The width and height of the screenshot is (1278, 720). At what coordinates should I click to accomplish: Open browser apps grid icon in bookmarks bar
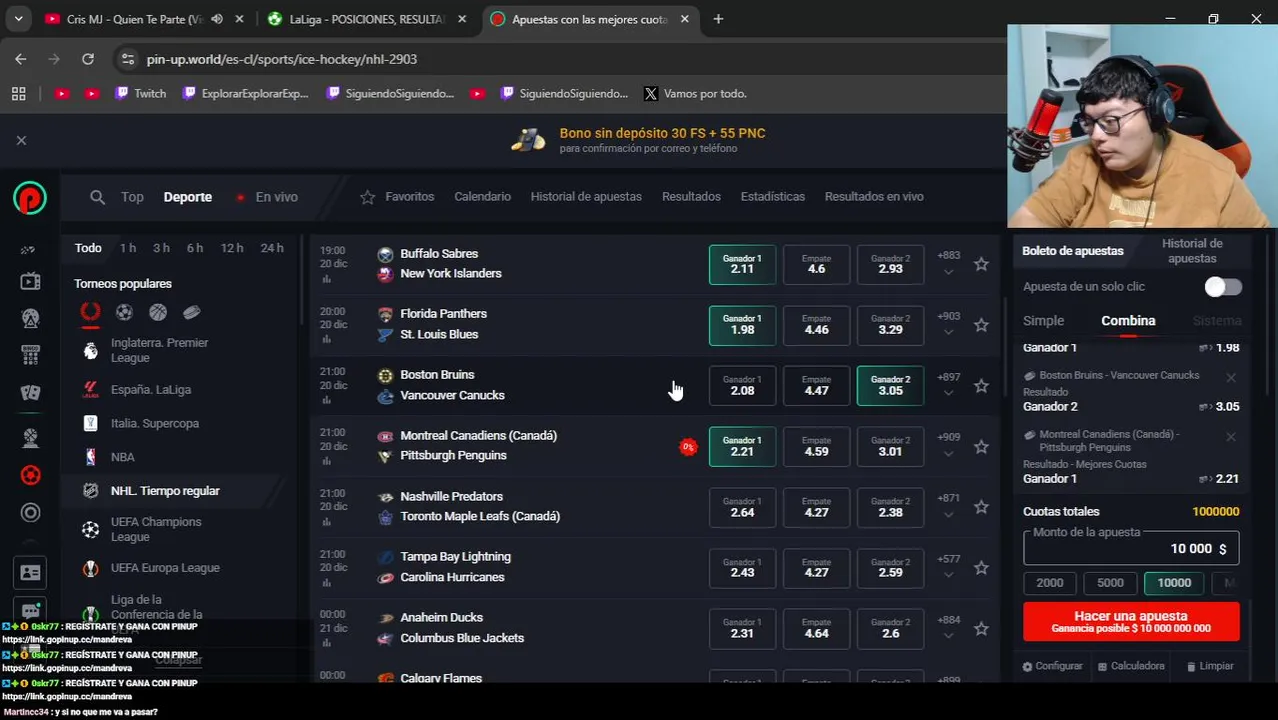(x=18, y=94)
